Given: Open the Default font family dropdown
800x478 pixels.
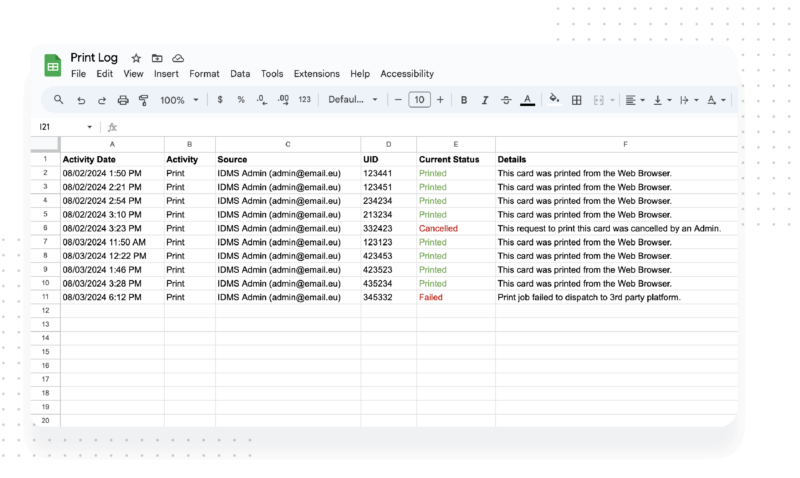Looking at the screenshot, I should 353,100.
